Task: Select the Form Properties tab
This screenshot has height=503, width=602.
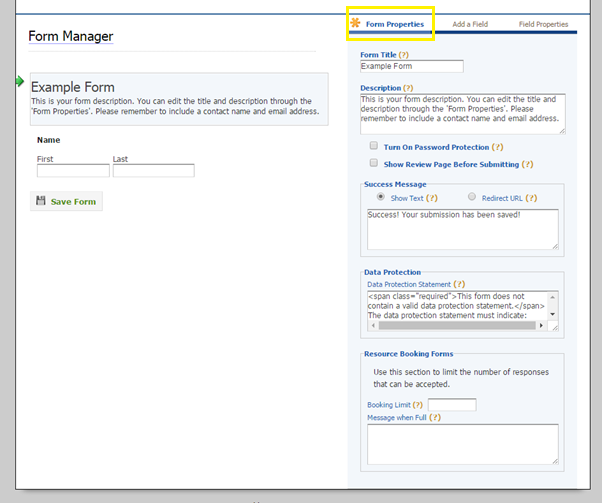Action: tap(394, 24)
